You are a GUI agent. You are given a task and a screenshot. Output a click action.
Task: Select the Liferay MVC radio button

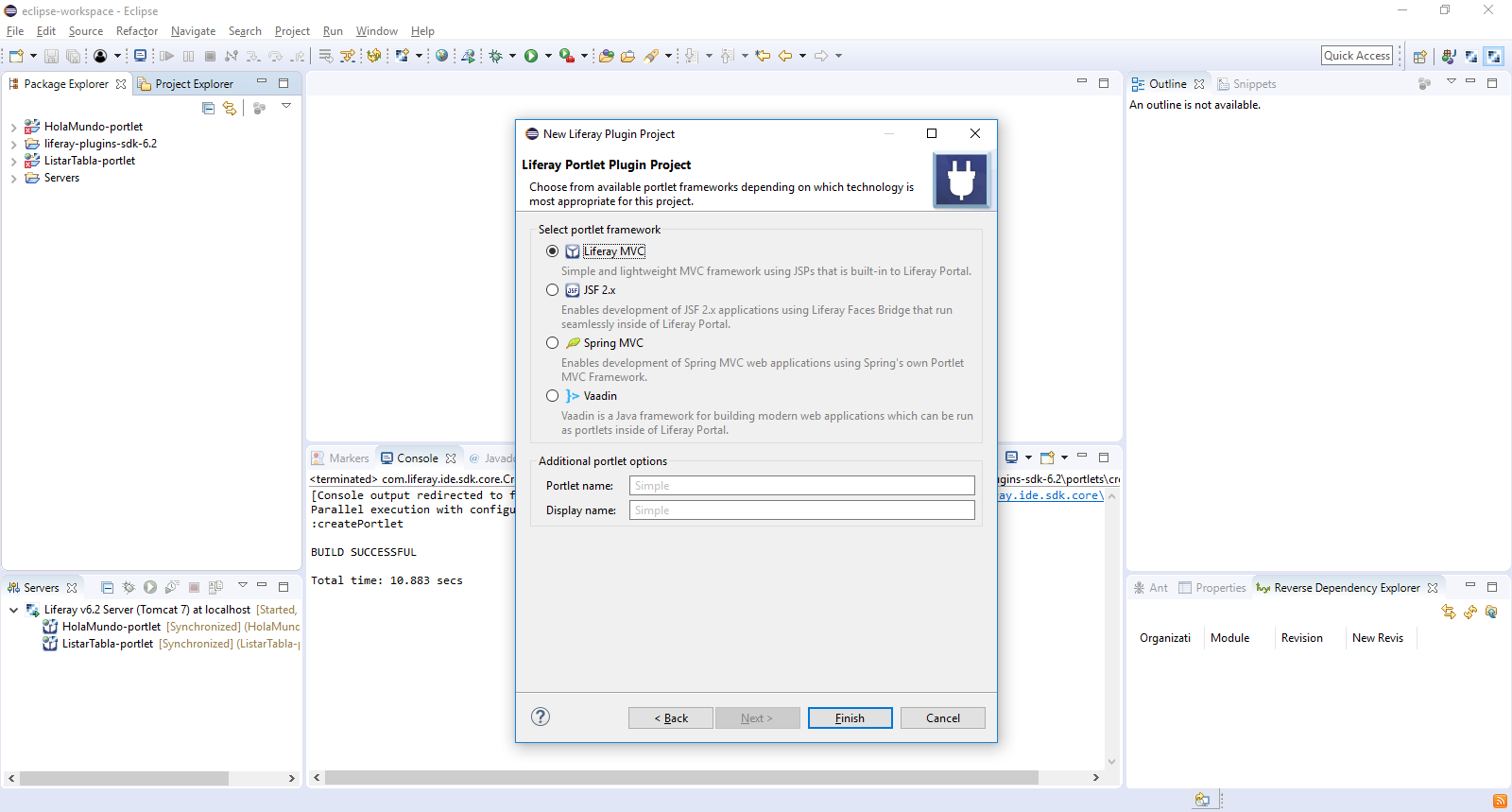(552, 251)
